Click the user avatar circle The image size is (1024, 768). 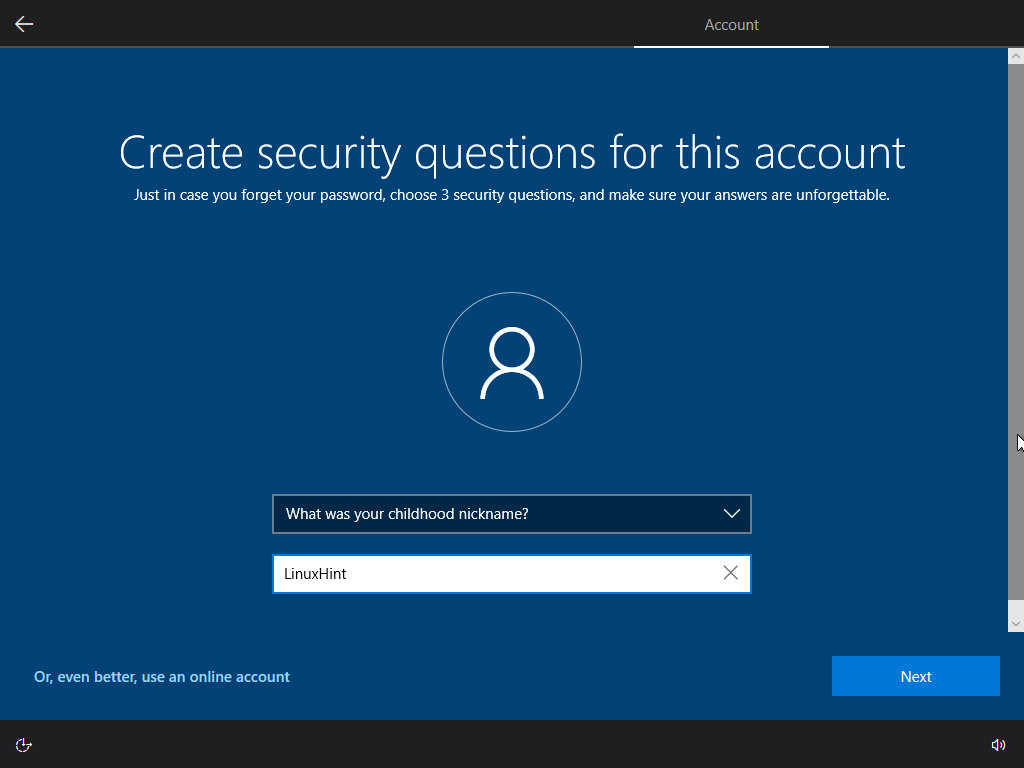coord(512,362)
